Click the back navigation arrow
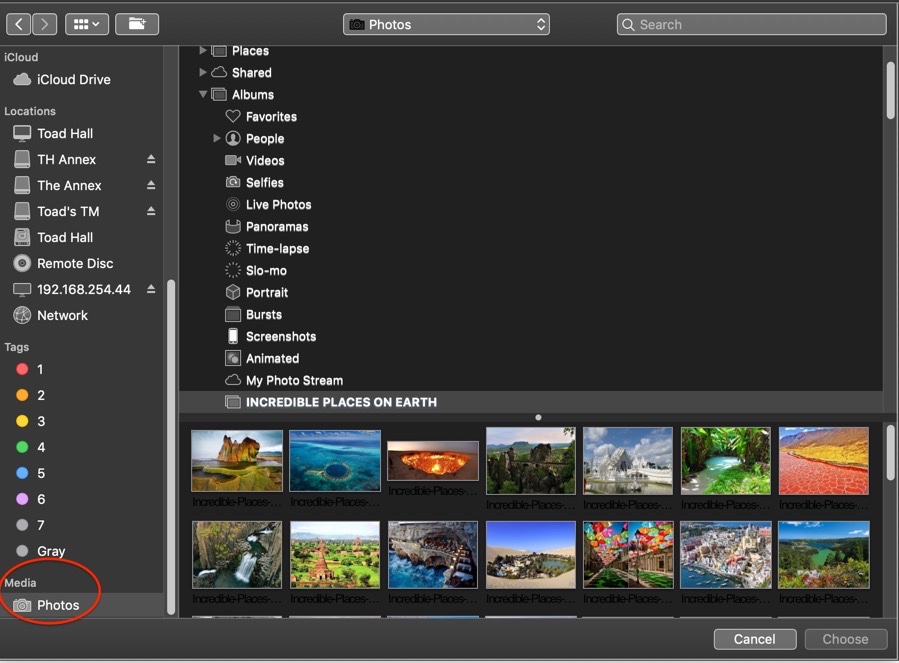Screen dimensions: 899x663 19,24
